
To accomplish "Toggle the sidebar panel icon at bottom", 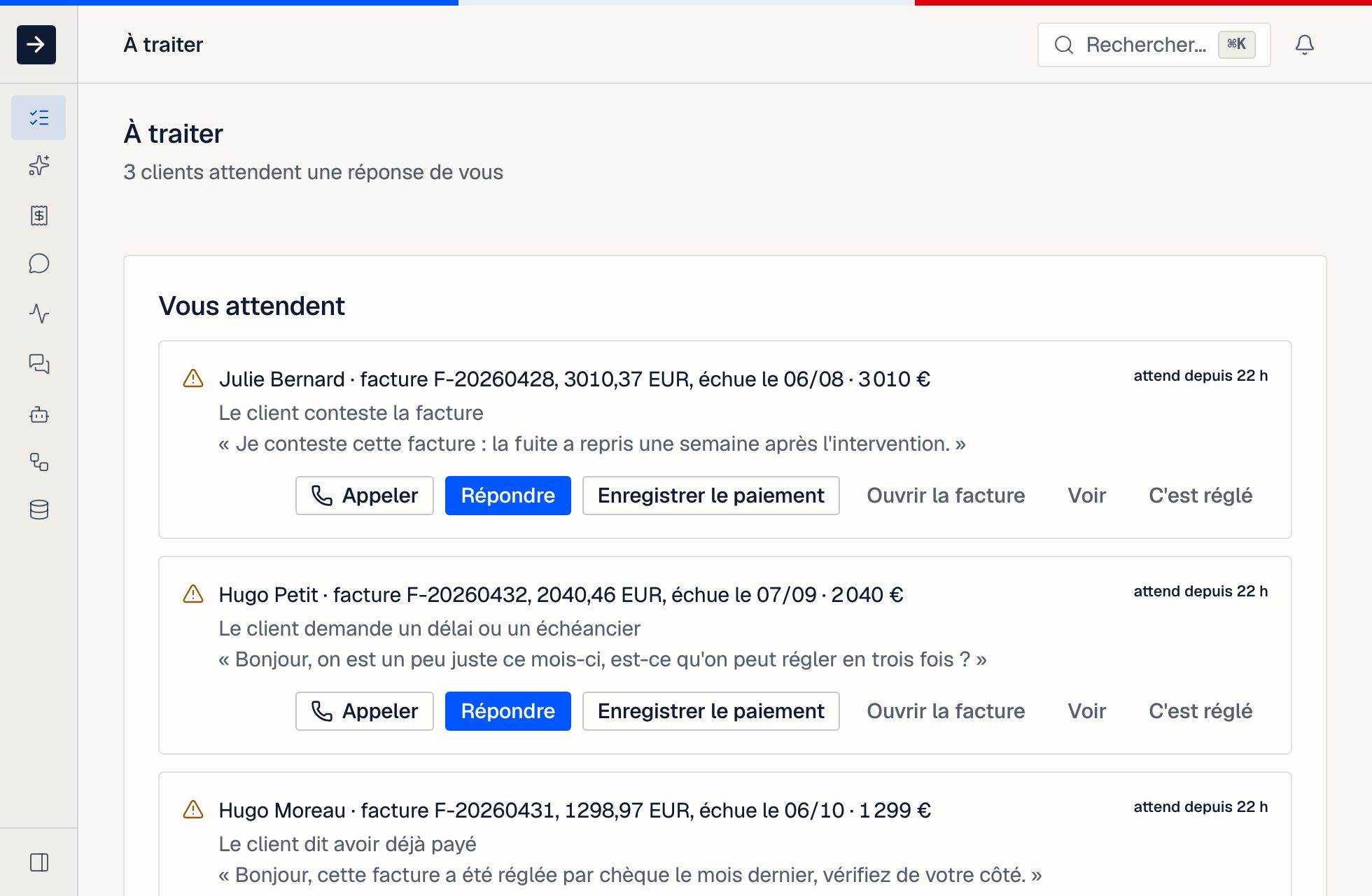I will [x=38, y=862].
